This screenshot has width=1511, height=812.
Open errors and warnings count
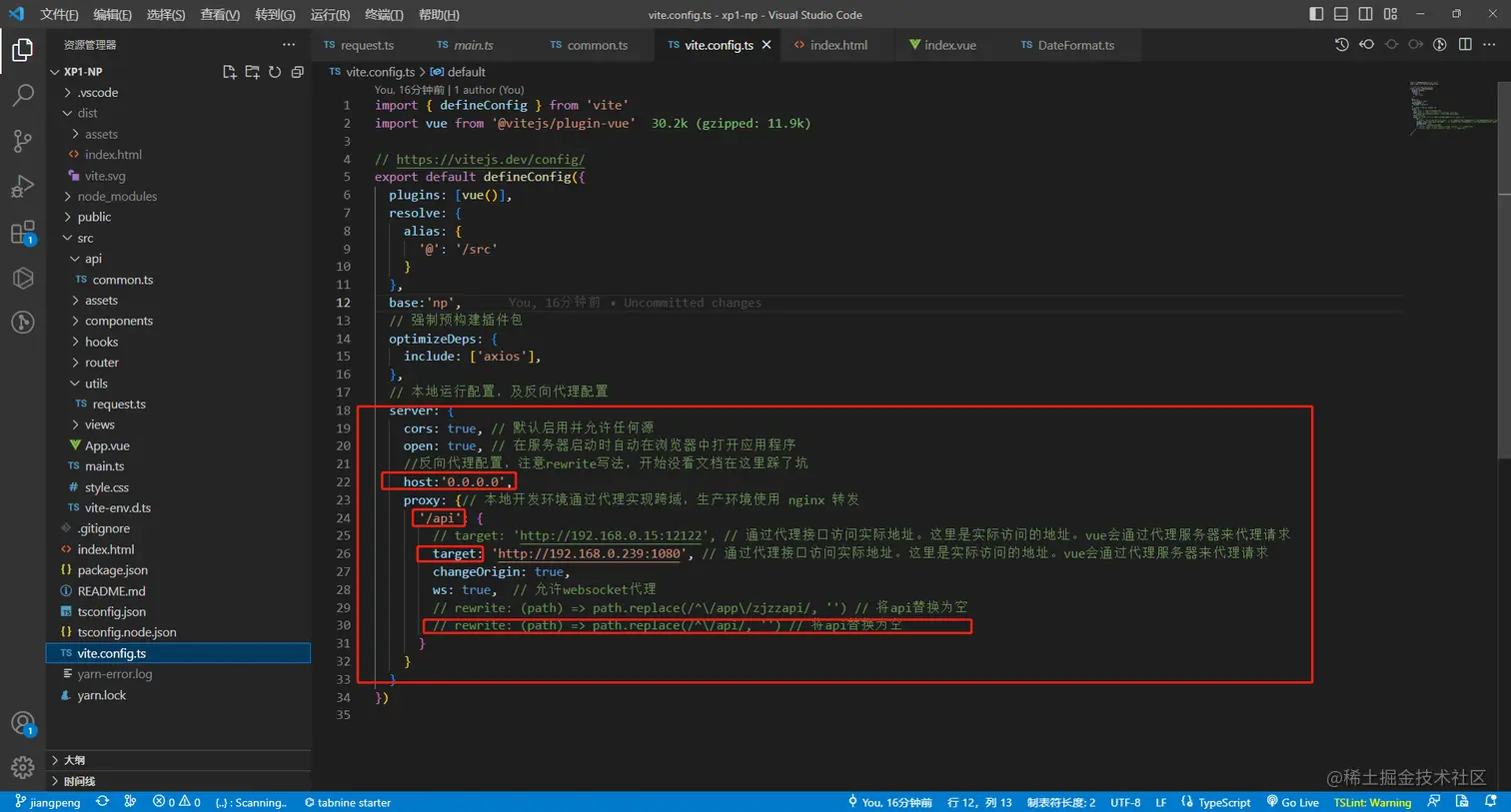[176, 802]
